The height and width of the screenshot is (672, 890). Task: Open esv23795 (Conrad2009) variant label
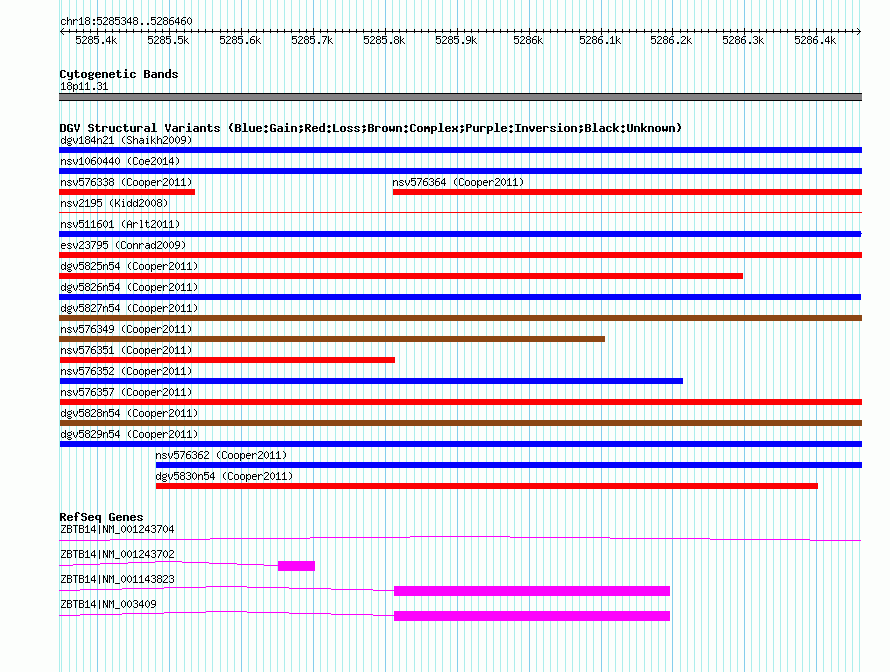[123, 245]
